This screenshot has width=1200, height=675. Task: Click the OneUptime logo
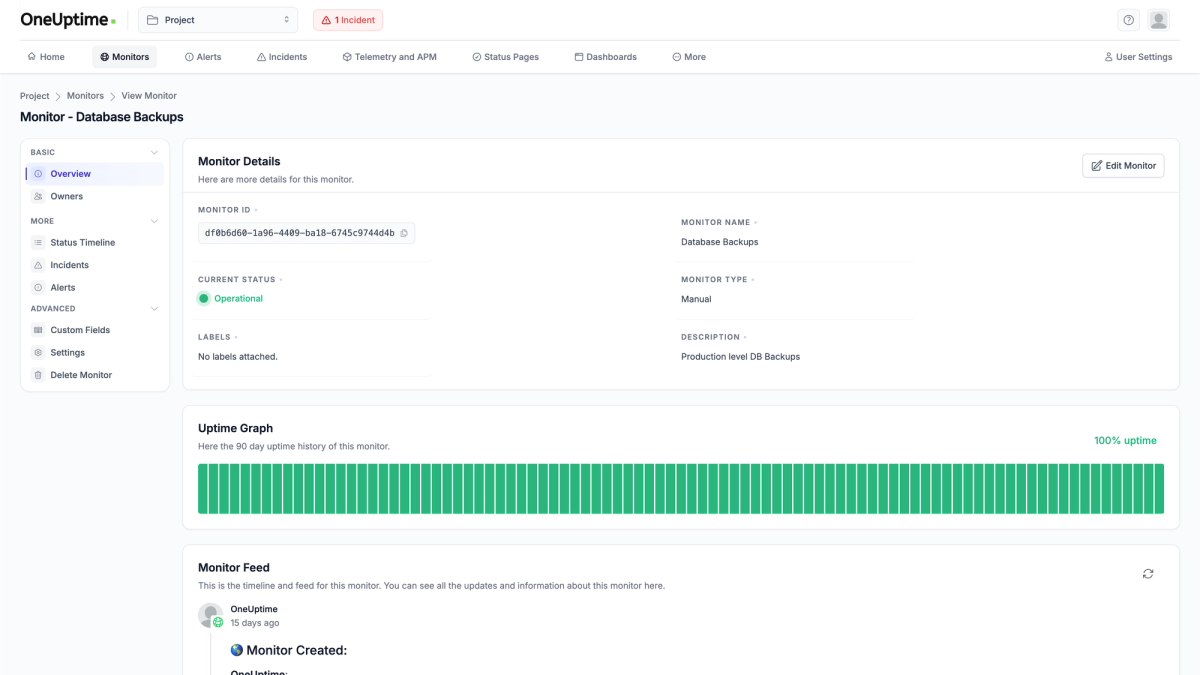(68, 20)
